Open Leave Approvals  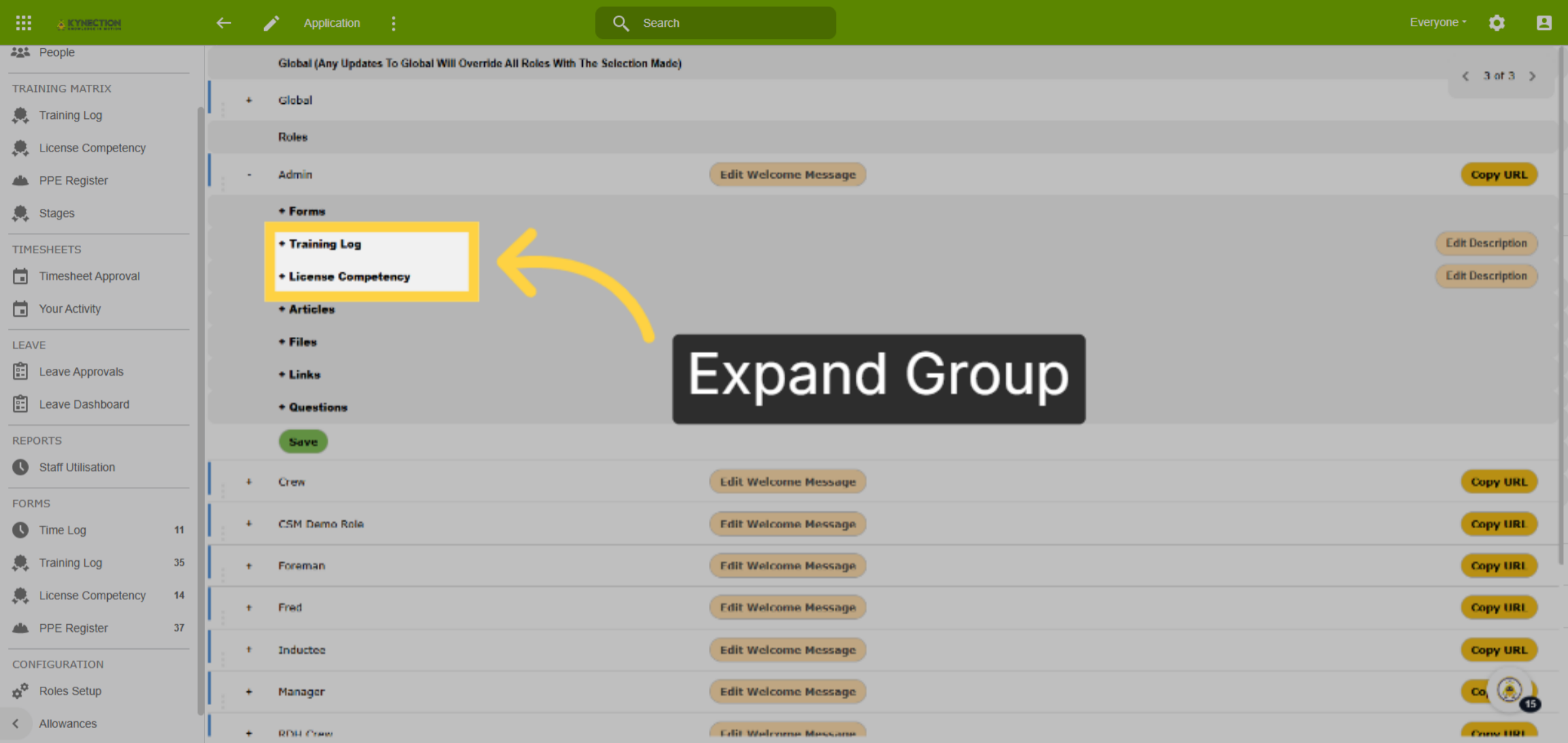[x=81, y=371]
